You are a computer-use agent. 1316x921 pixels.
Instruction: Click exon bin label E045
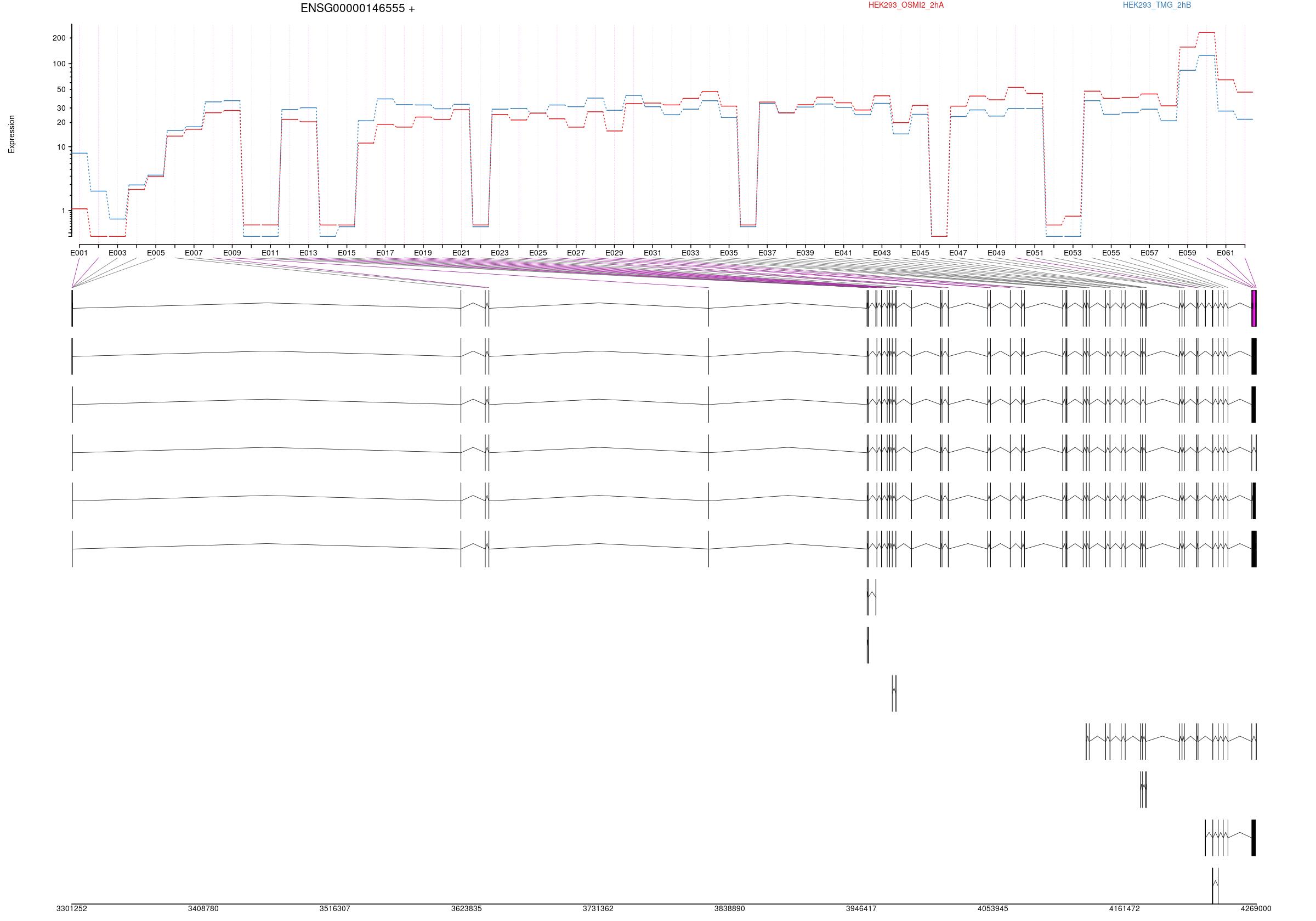921,253
